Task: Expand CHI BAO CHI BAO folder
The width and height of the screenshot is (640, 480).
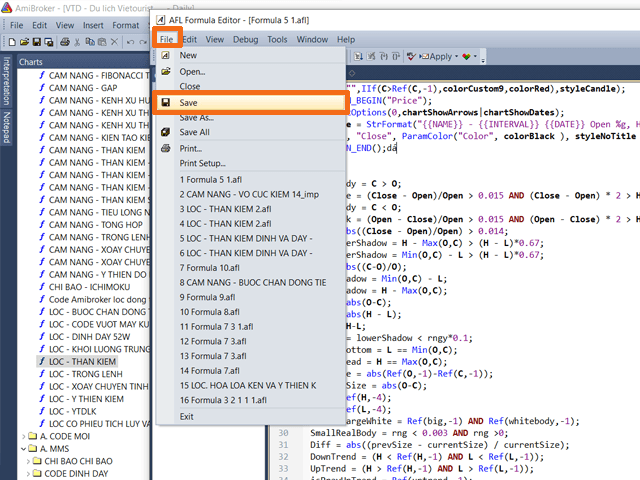Action: 28,461
